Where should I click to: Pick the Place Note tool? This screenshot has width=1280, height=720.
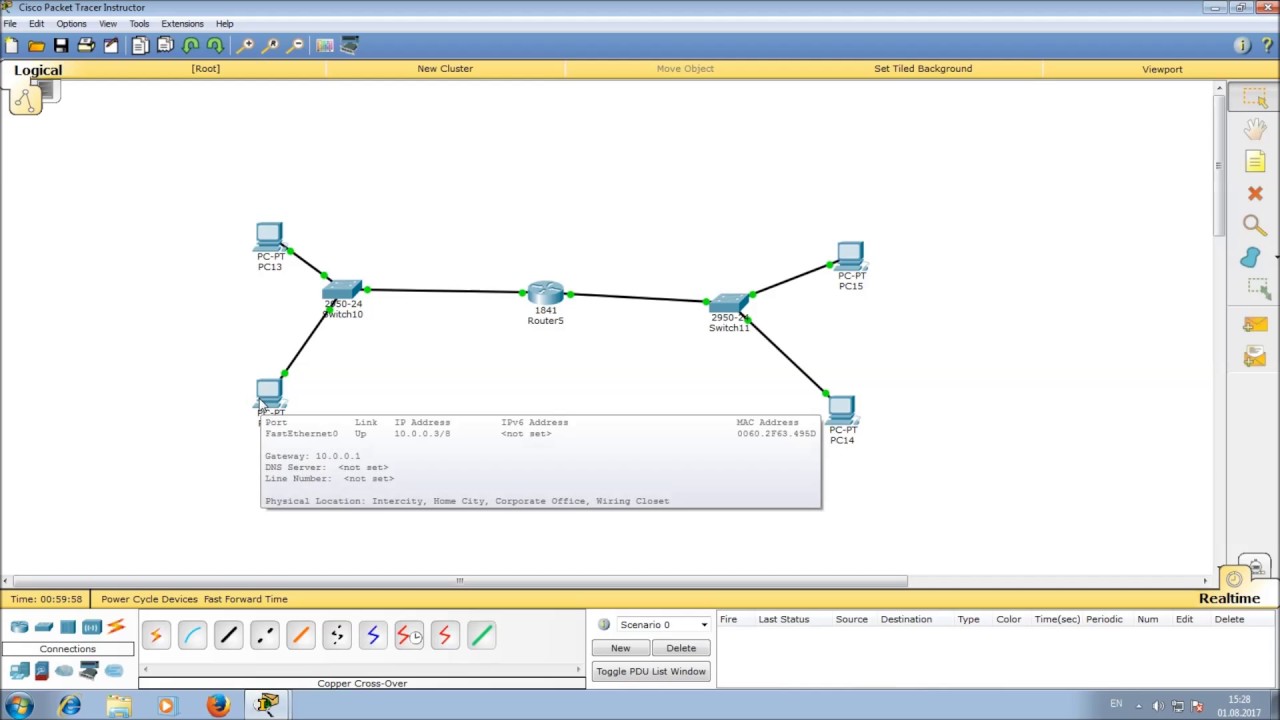tap(1255, 161)
